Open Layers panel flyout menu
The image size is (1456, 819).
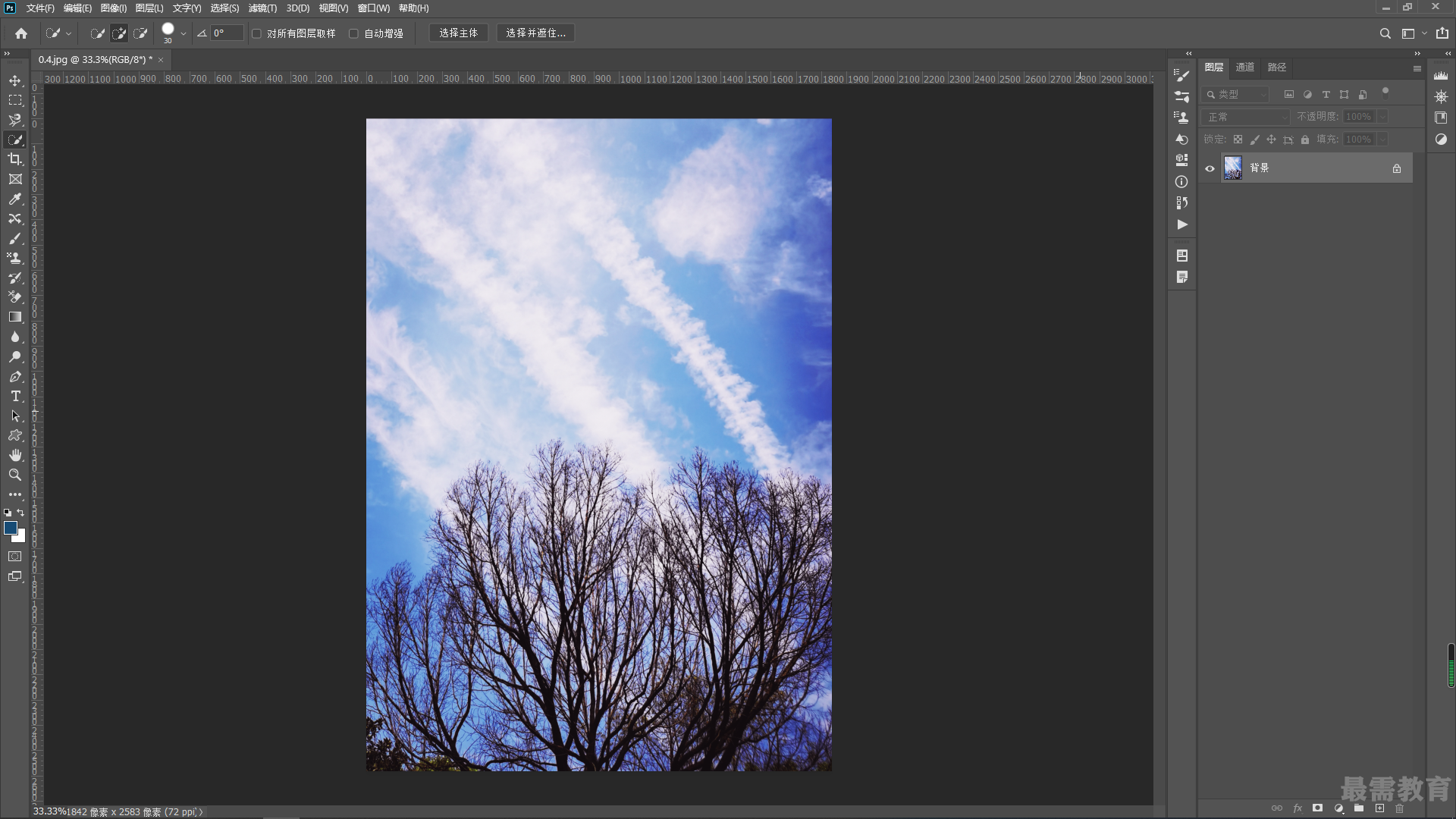[1417, 68]
